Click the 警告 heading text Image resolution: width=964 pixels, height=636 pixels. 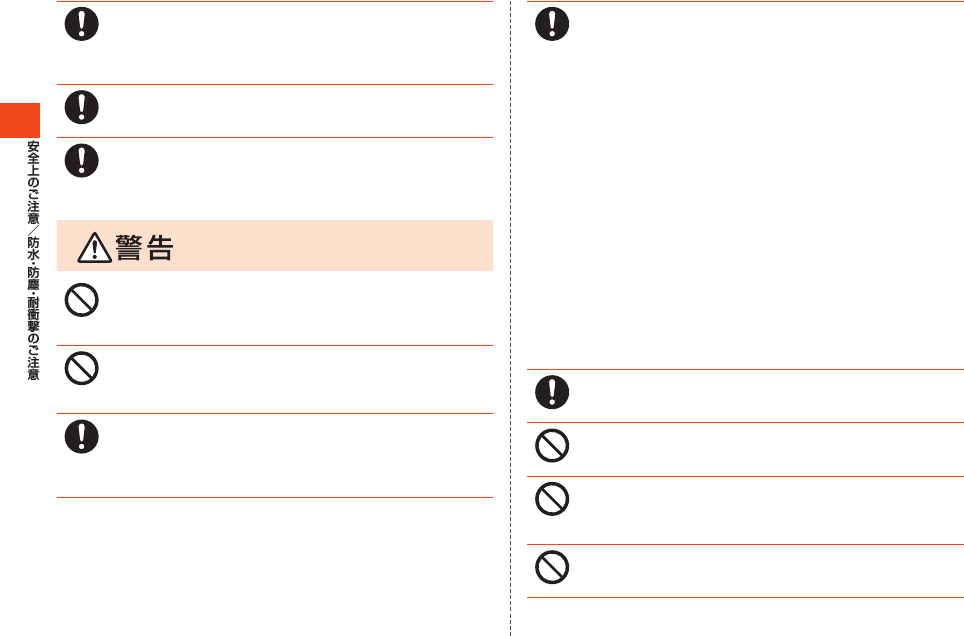[144, 248]
